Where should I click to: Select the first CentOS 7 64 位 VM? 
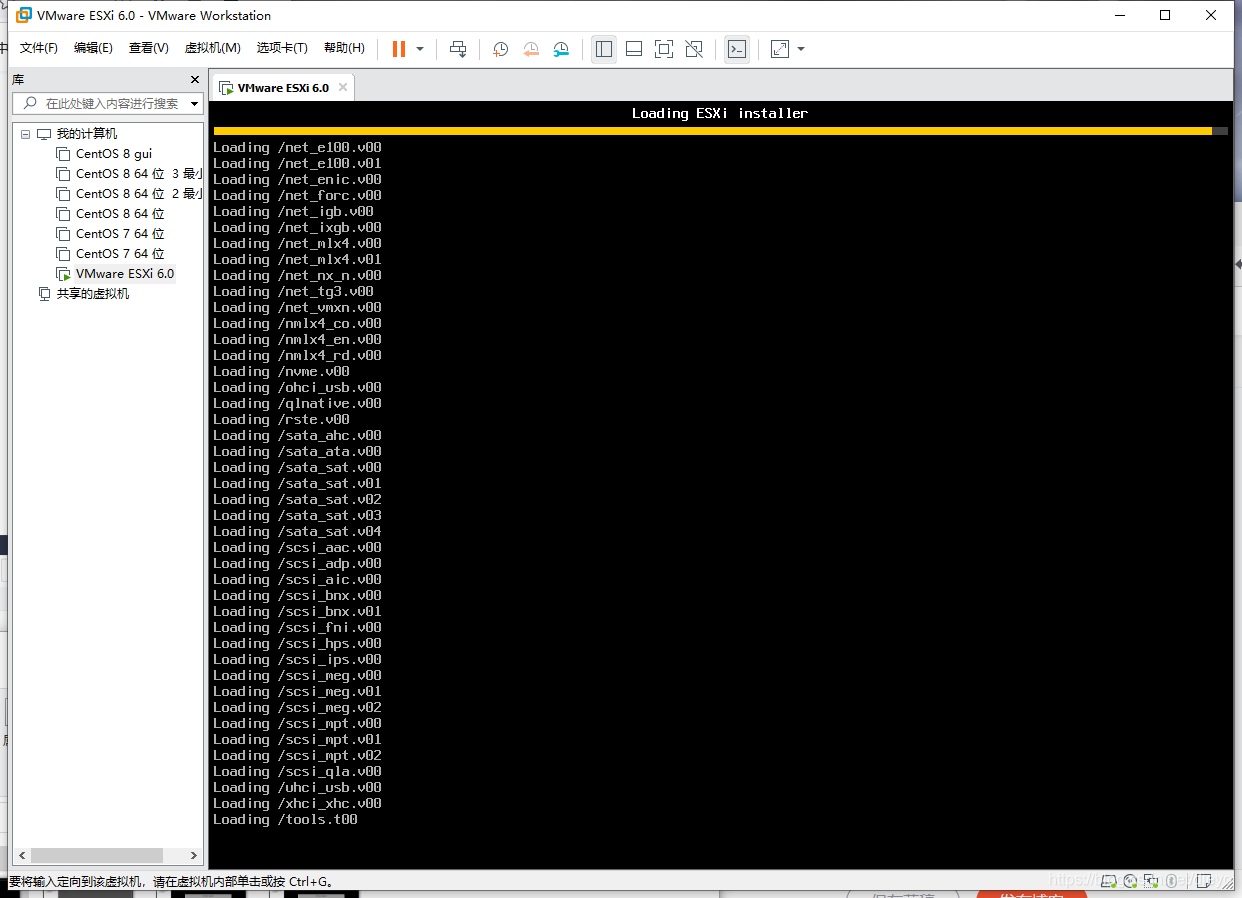[x=120, y=234]
